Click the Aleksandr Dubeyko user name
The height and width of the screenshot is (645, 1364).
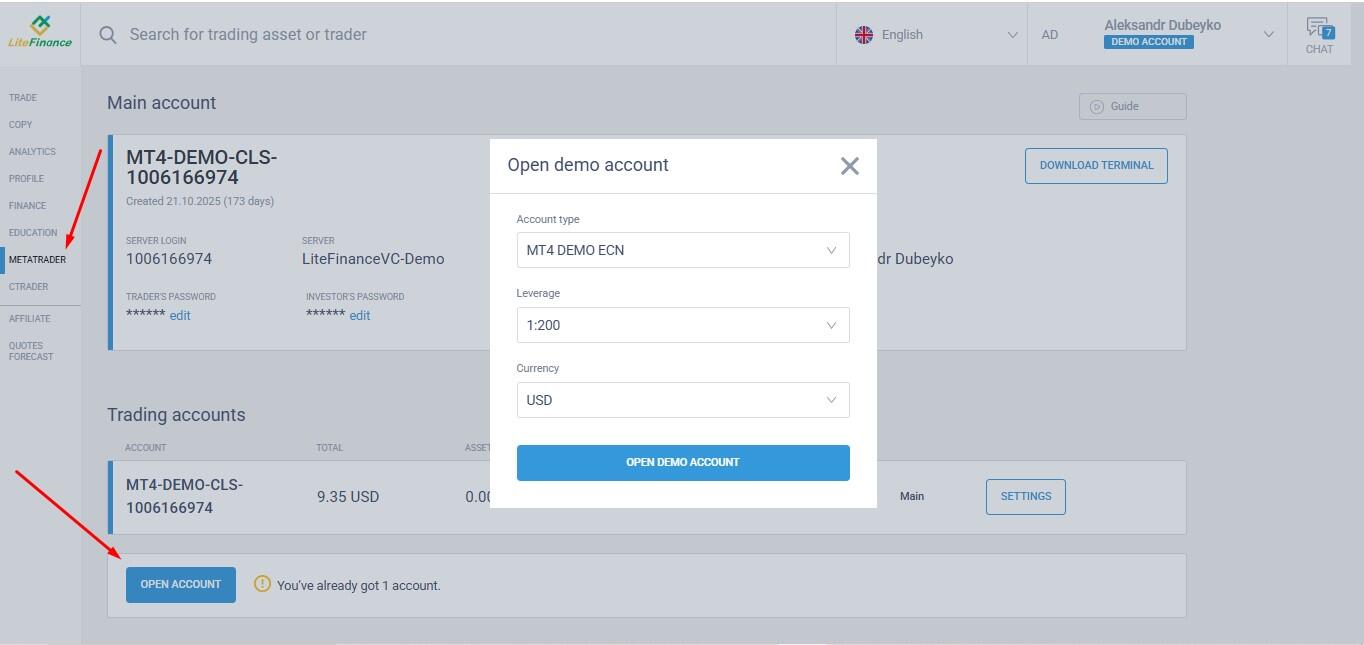coord(1162,25)
